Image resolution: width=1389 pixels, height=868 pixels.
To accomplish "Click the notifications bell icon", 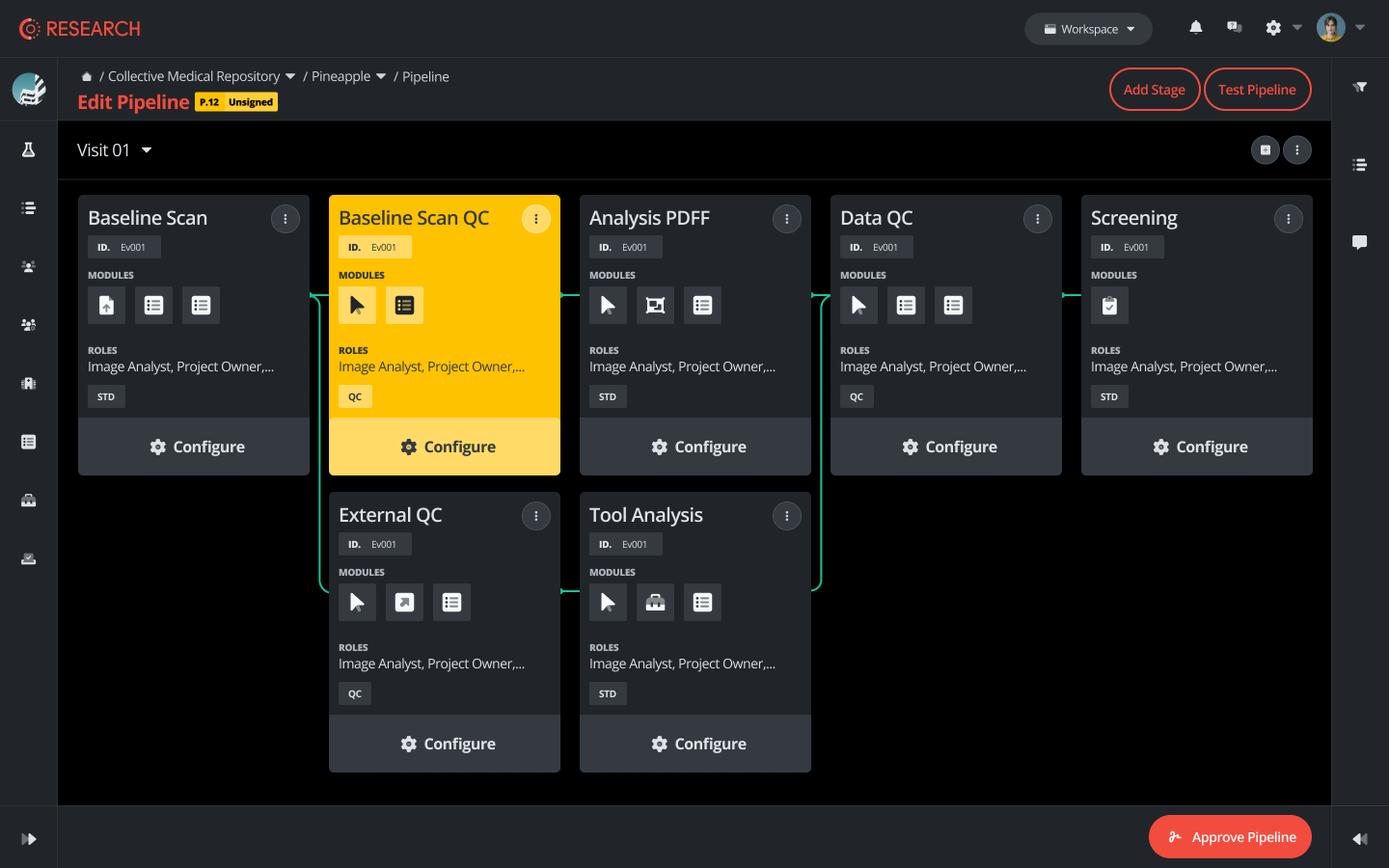I will tap(1195, 28).
